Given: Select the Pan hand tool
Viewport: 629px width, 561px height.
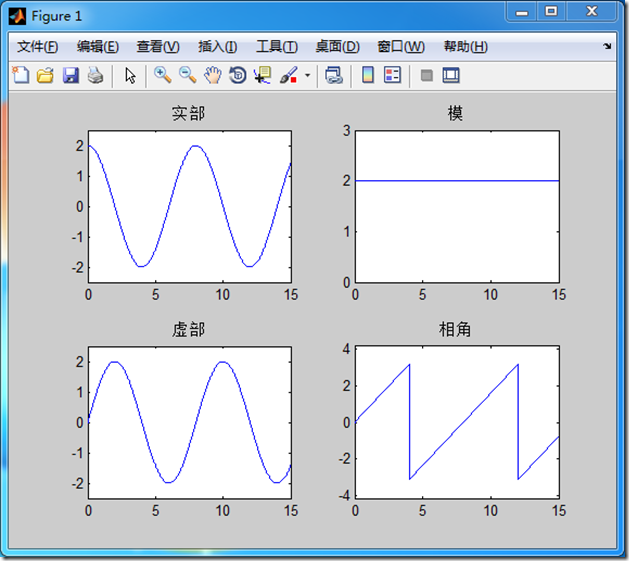Looking at the screenshot, I should click(x=213, y=75).
